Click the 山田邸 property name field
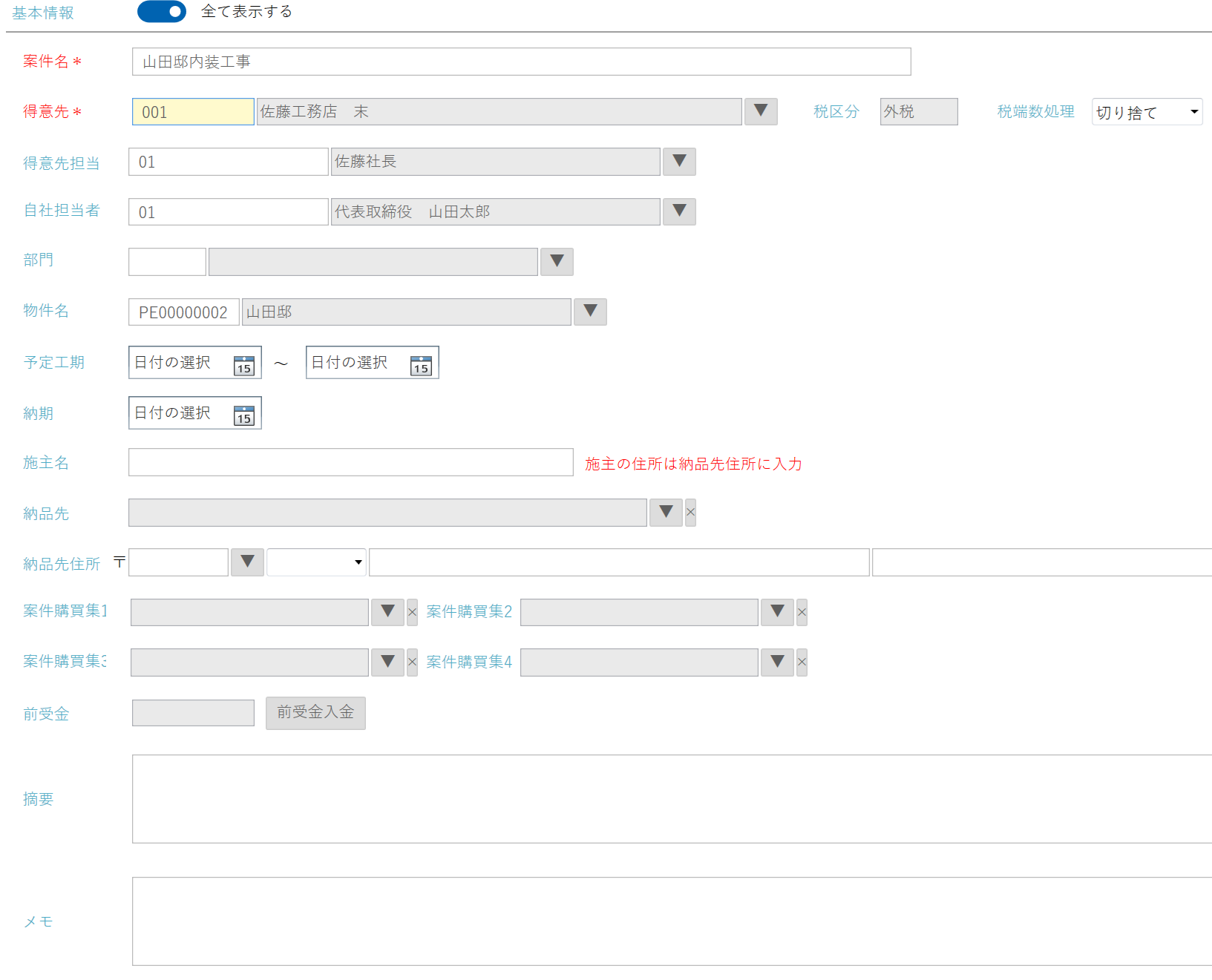This screenshot has height=980, width=1212. [x=406, y=312]
